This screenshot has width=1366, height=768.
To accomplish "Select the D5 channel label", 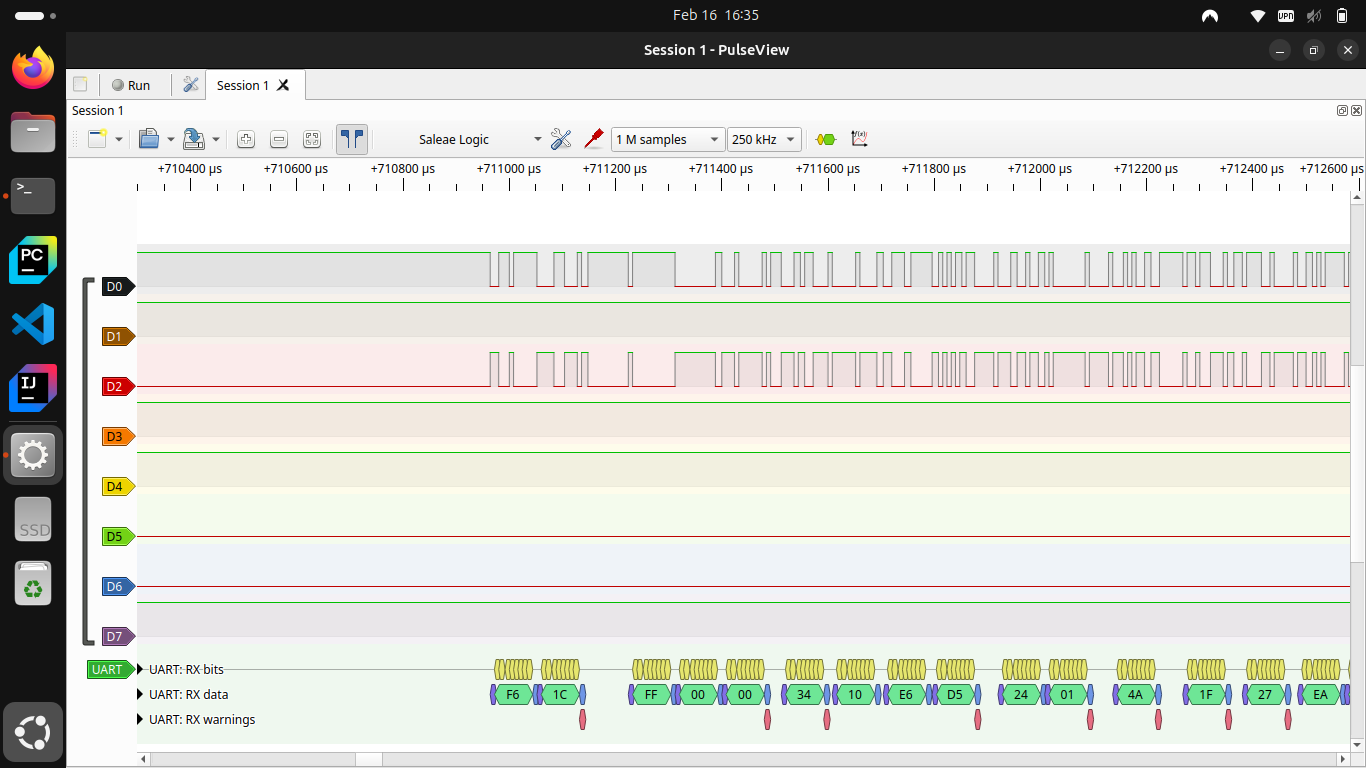I will point(118,537).
